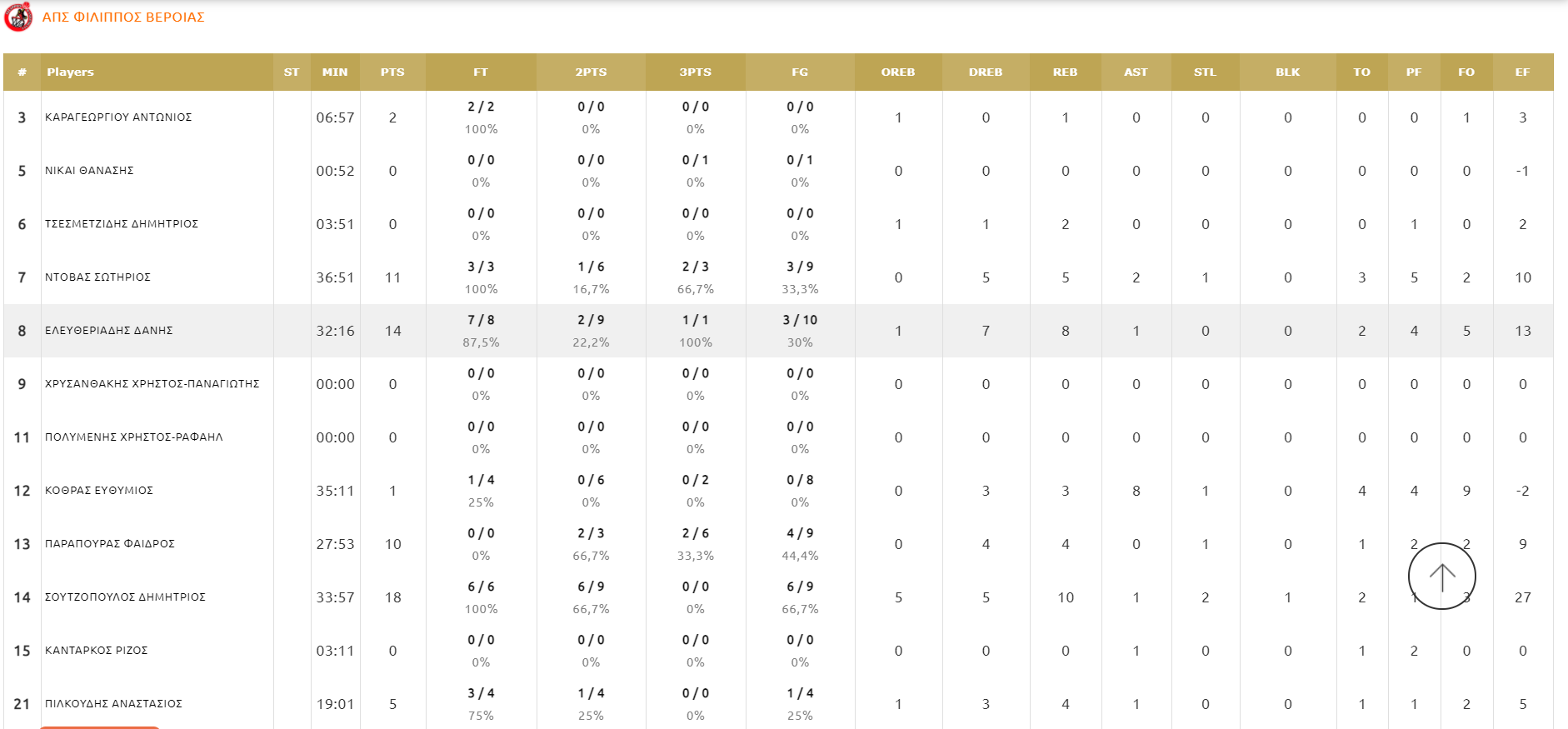
Task: Click the scroll-to-top arrow button
Action: coord(1441,576)
